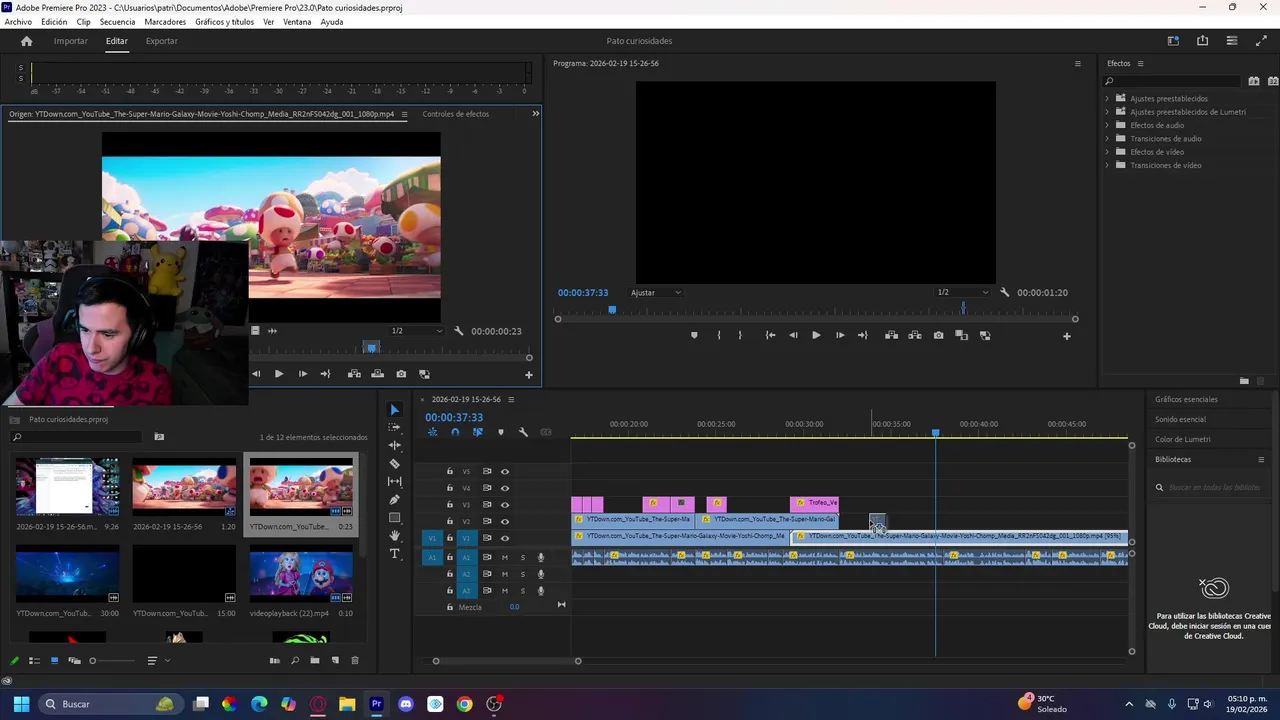
Task: Expand Transiciones de audio folder
Action: click(x=1107, y=138)
